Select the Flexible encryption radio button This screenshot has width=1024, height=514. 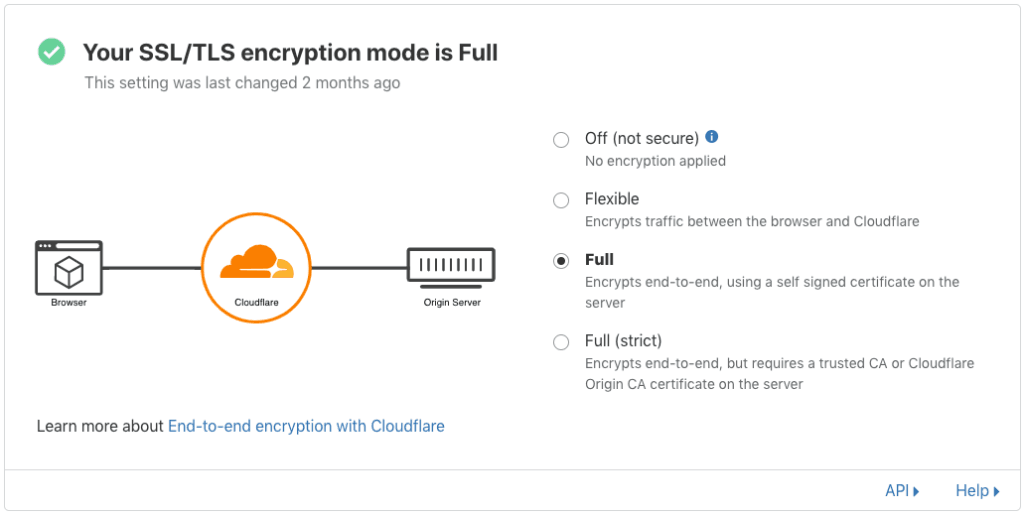pos(561,200)
